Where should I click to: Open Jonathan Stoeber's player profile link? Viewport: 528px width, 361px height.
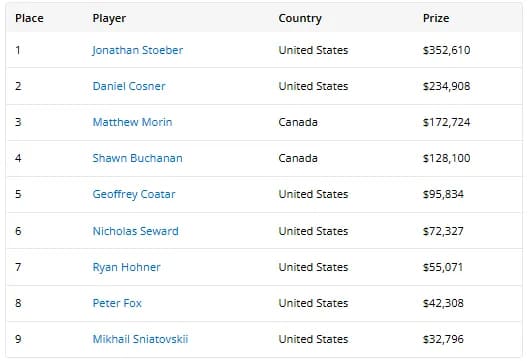coord(138,51)
